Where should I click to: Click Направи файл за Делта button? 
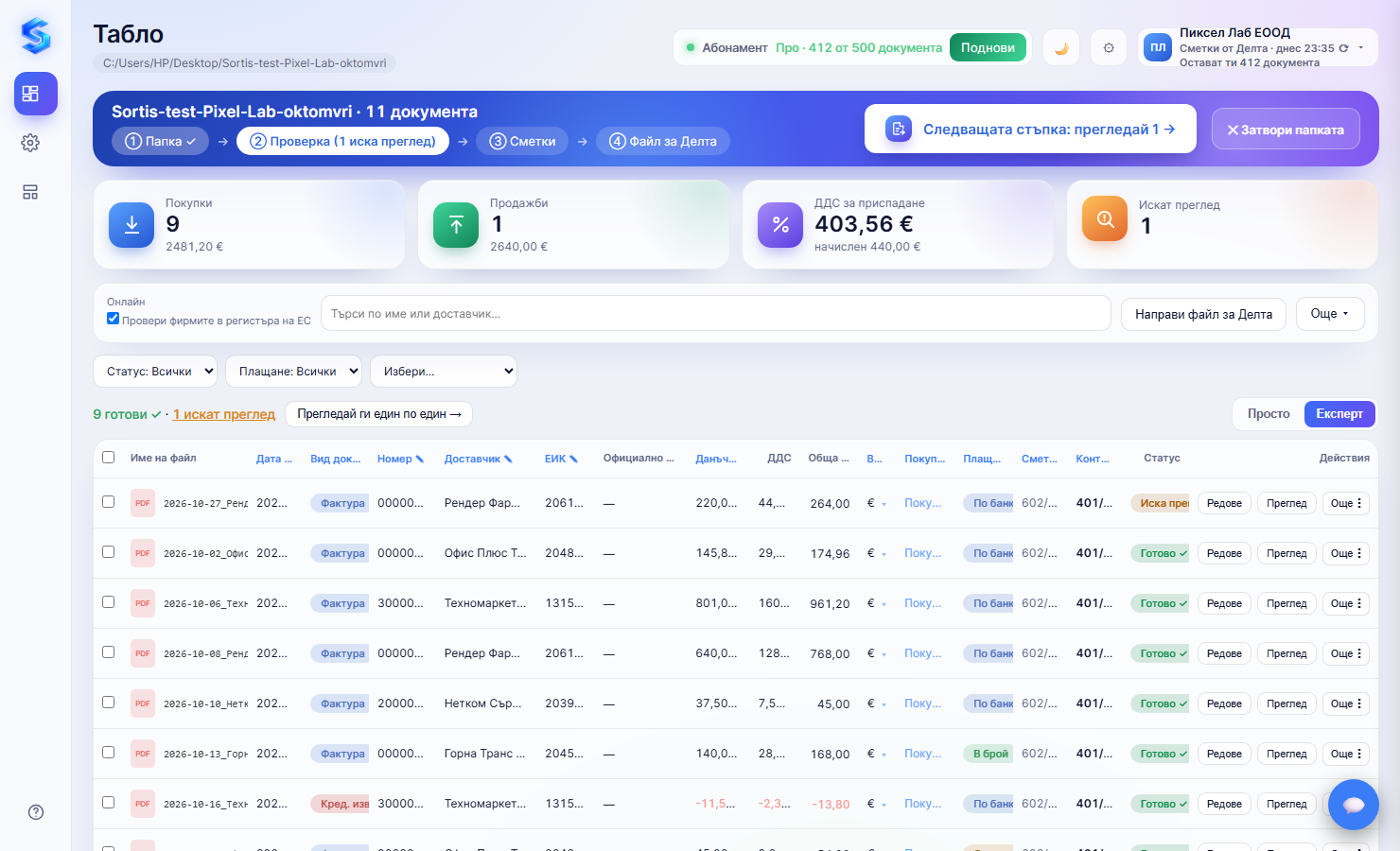pos(1203,314)
